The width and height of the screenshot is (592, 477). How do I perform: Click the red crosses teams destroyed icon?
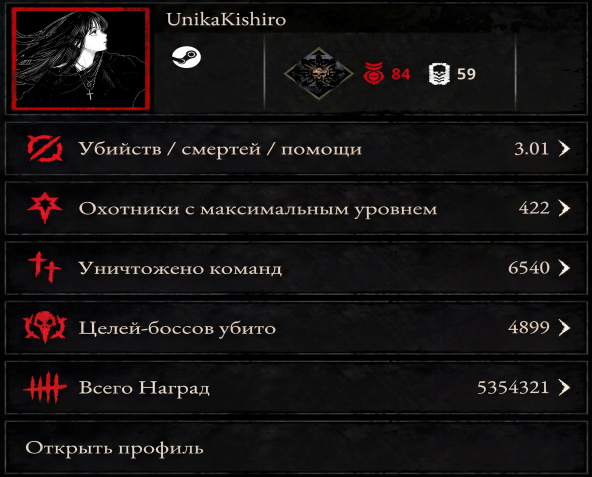(x=44, y=267)
